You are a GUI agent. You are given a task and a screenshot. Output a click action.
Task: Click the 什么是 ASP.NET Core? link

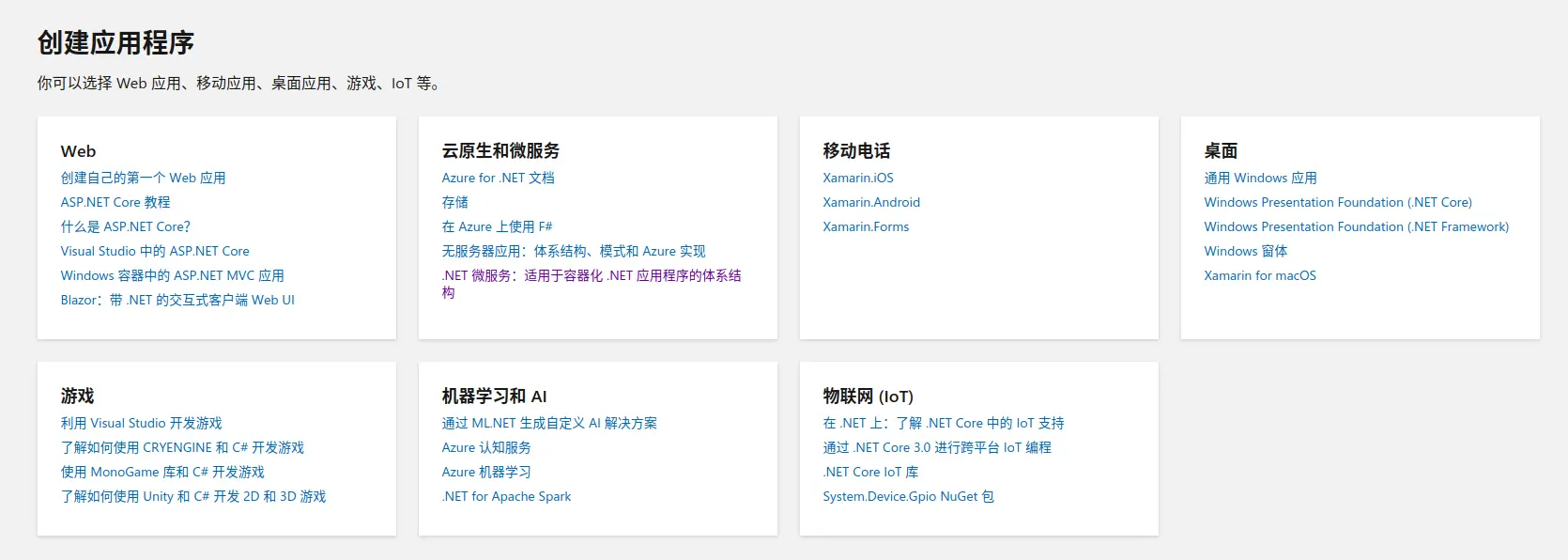tap(126, 226)
